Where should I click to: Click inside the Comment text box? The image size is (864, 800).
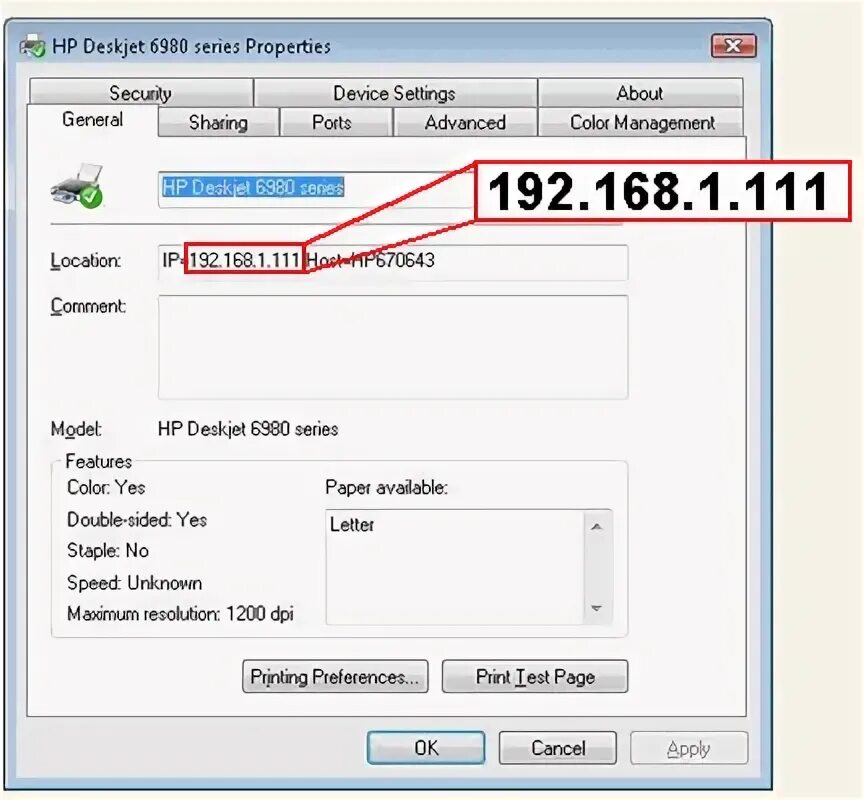pos(393,347)
